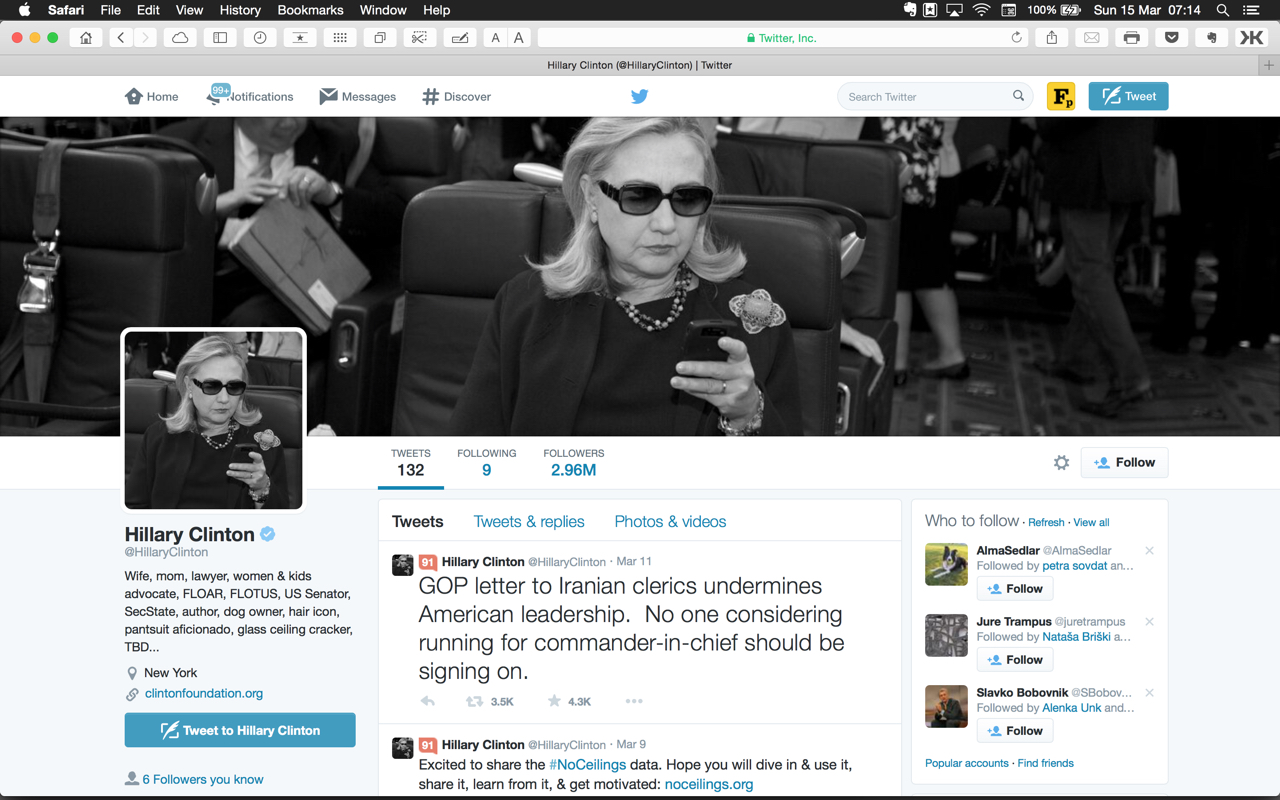Decrease text size with small A
Image resolution: width=1280 pixels, height=800 pixels.
click(x=495, y=38)
